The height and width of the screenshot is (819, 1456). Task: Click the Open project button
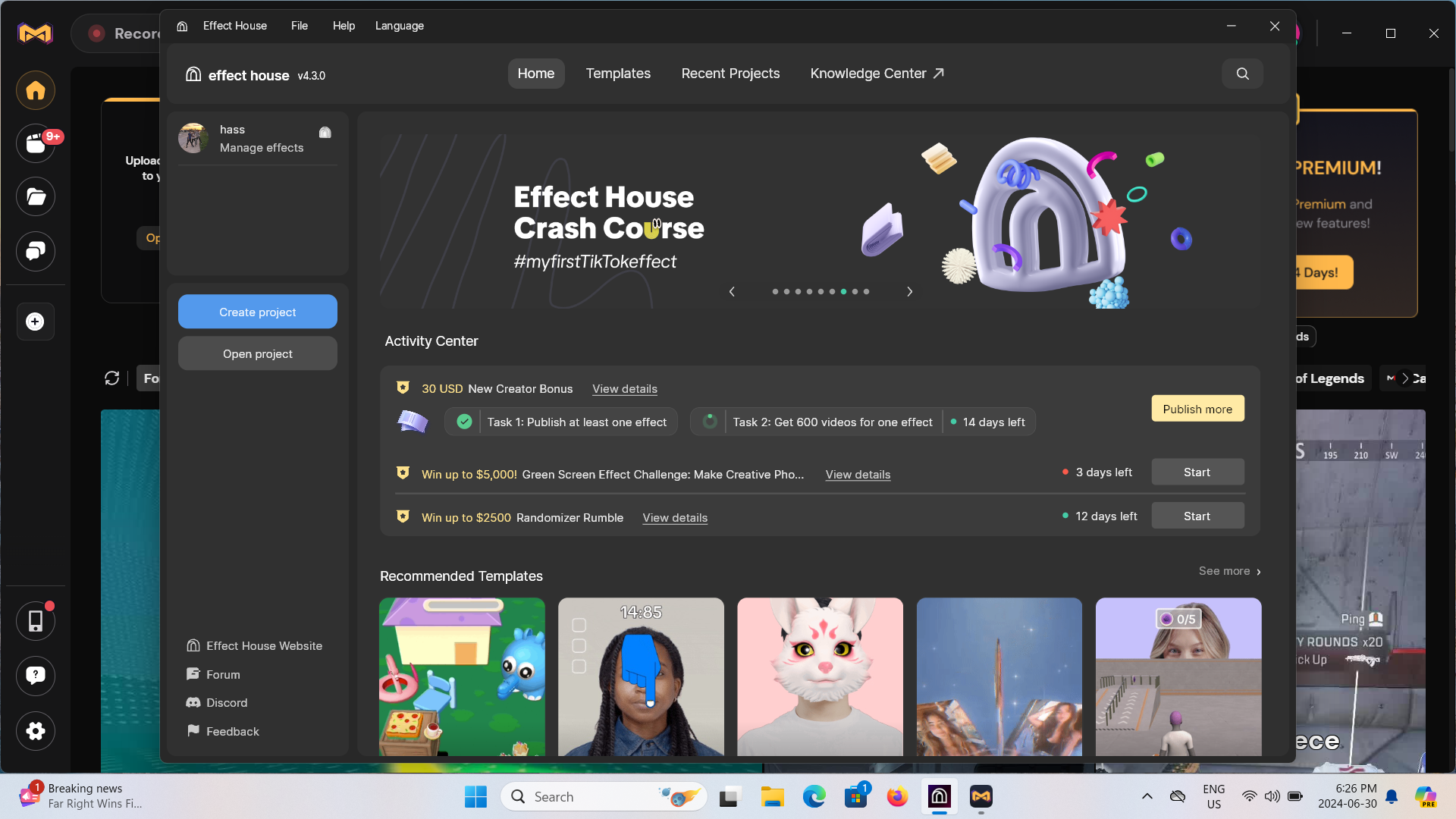[258, 353]
